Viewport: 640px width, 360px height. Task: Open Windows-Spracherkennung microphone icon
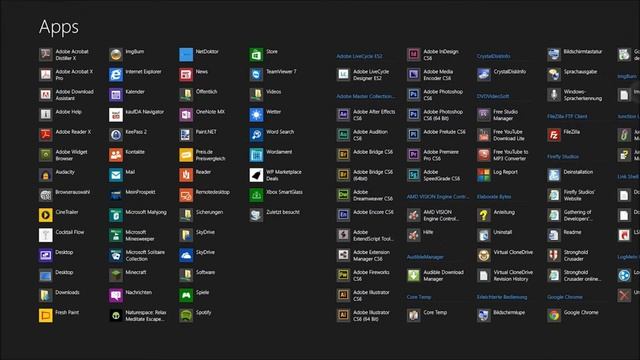(554, 95)
